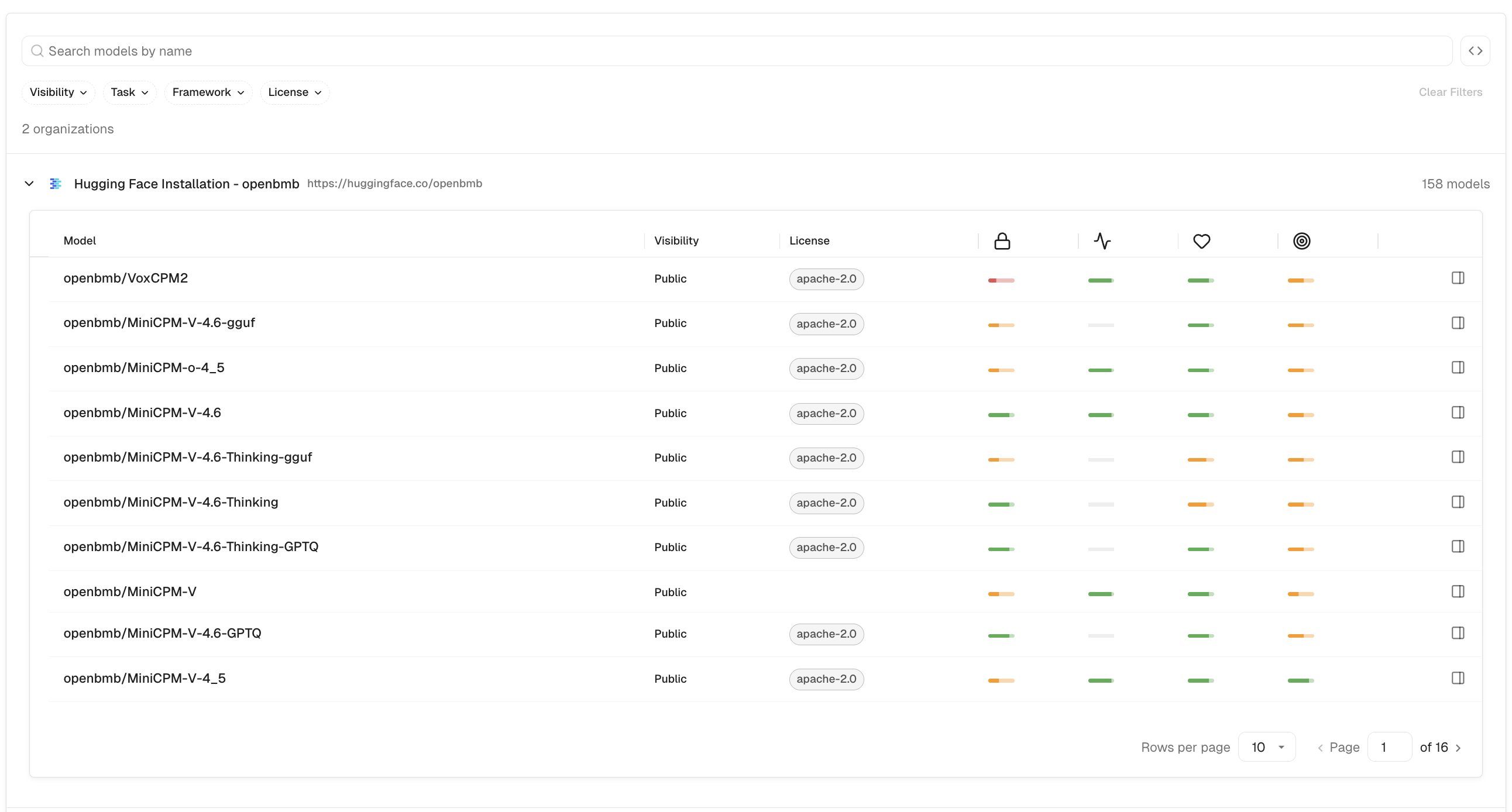Click green activity bar for MiniCPM-V-4_5
1512x812 pixels.
(x=1101, y=680)
